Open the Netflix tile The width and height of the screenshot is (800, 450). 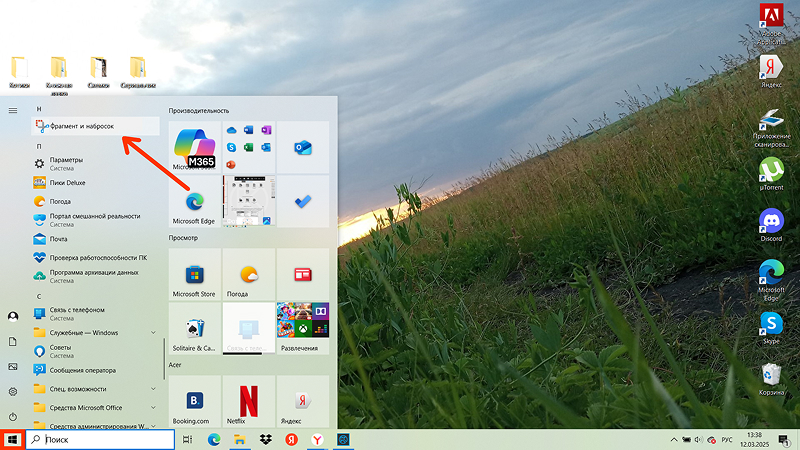[x=248, y=402]
